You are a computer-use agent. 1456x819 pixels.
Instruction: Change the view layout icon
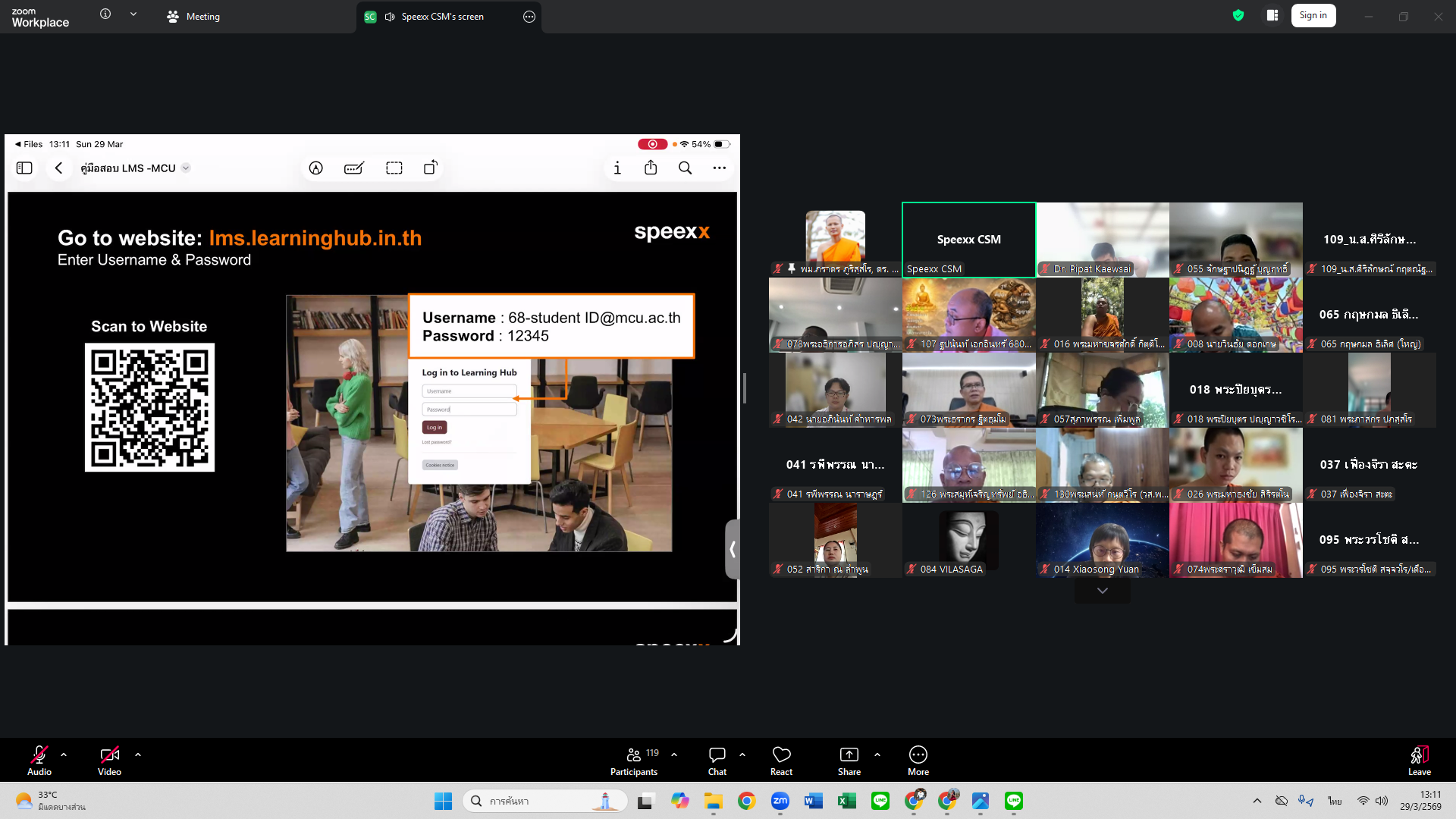click(1272, 16)
